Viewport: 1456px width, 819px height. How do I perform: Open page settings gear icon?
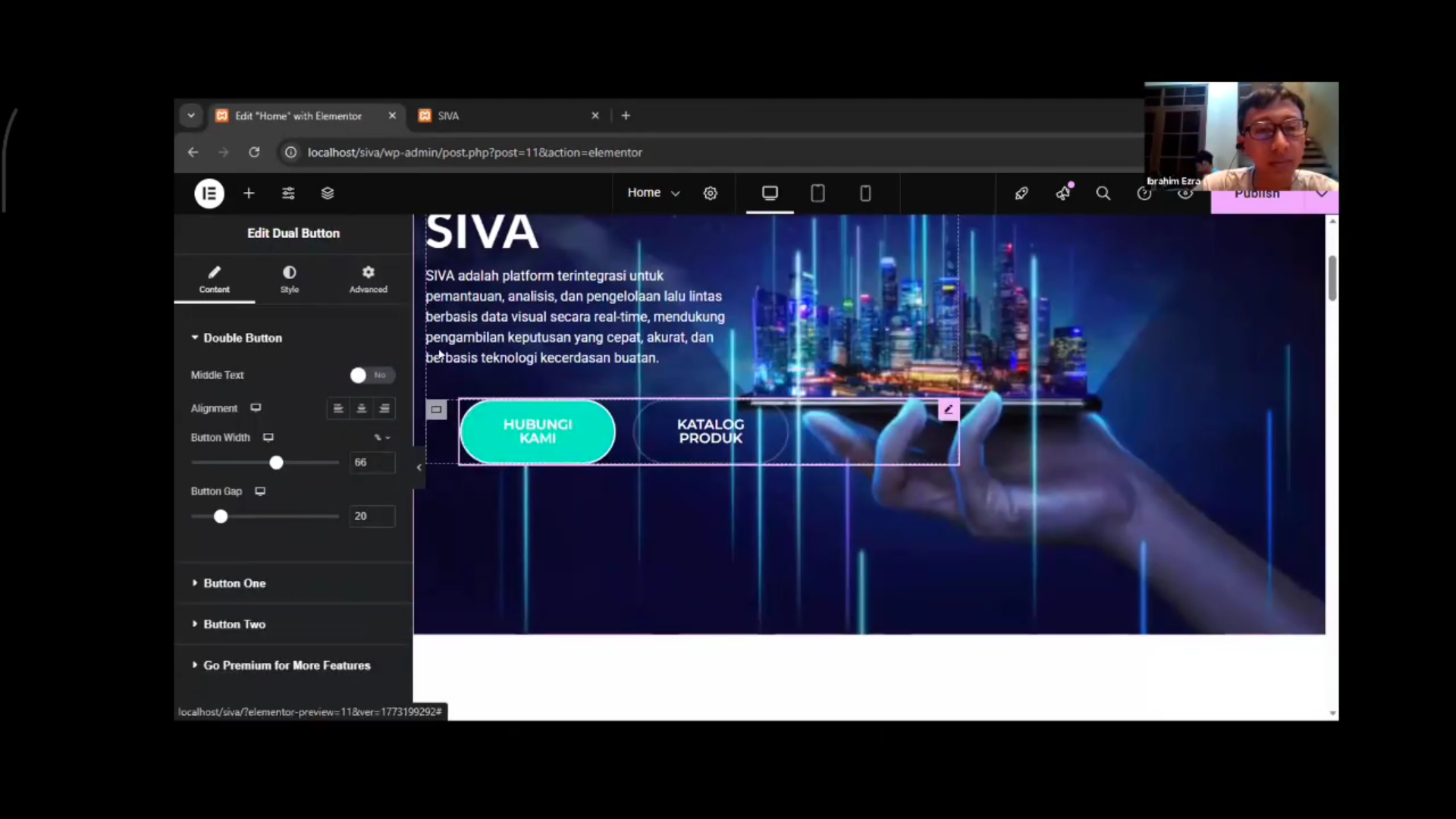coord(711,193)
